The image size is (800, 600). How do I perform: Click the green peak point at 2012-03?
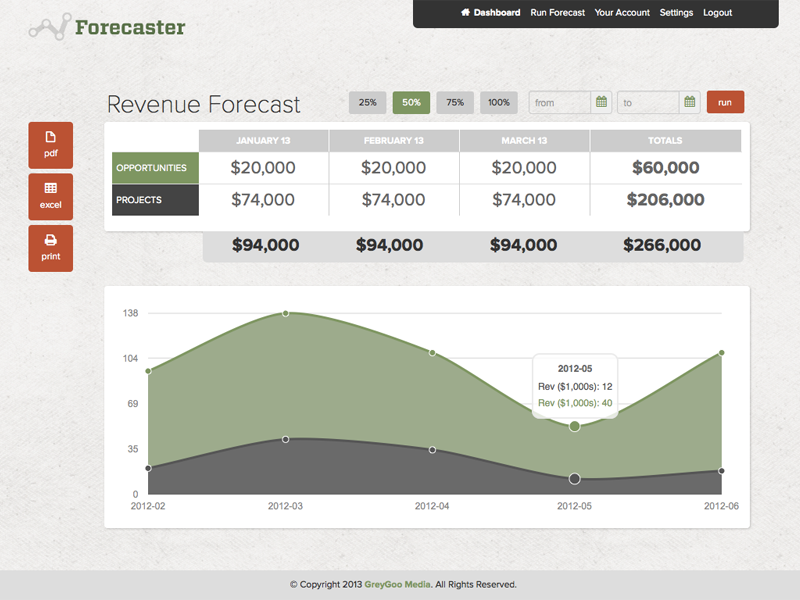point(286,313)
